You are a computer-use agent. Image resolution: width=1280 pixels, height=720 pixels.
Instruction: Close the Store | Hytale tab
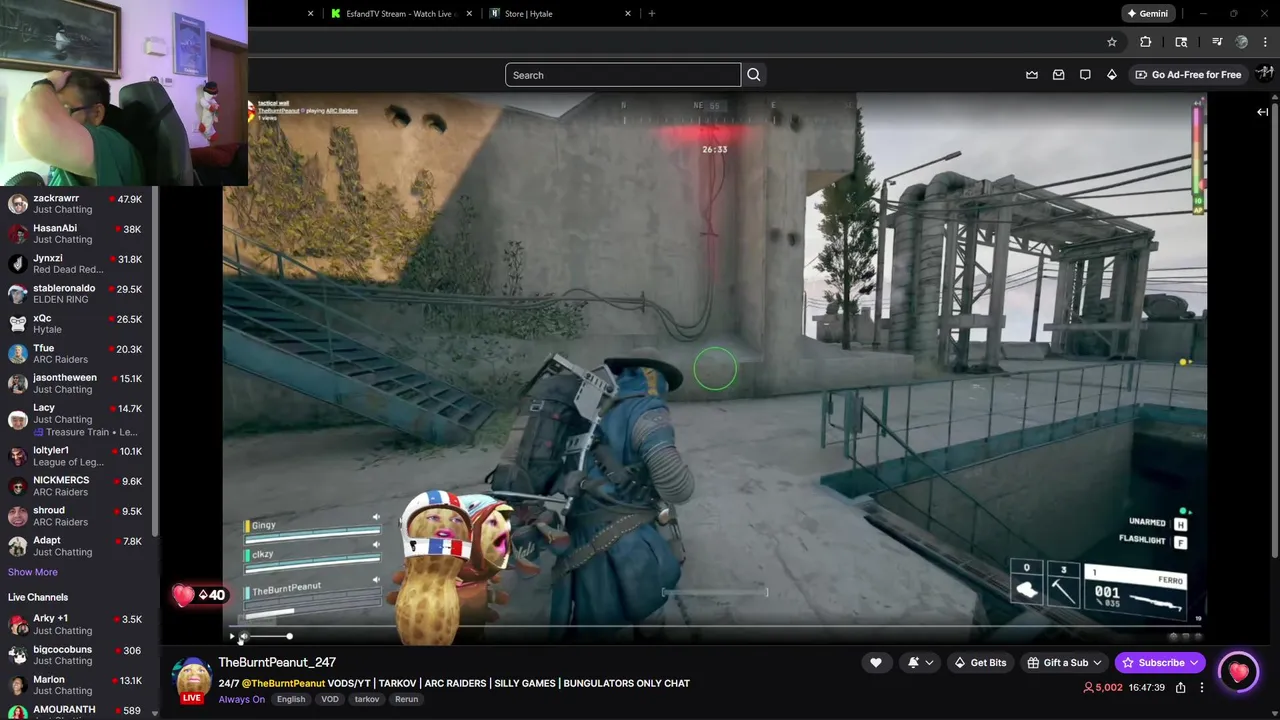(628, 13)
